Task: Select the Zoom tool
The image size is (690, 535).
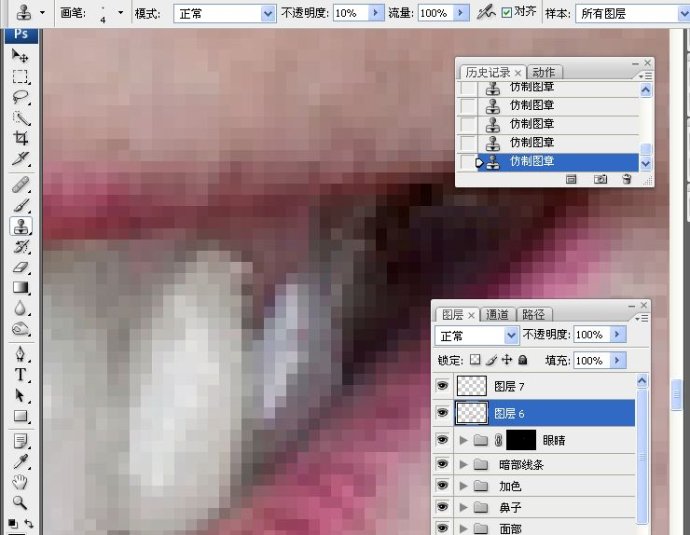Action: tap(20, 502)
